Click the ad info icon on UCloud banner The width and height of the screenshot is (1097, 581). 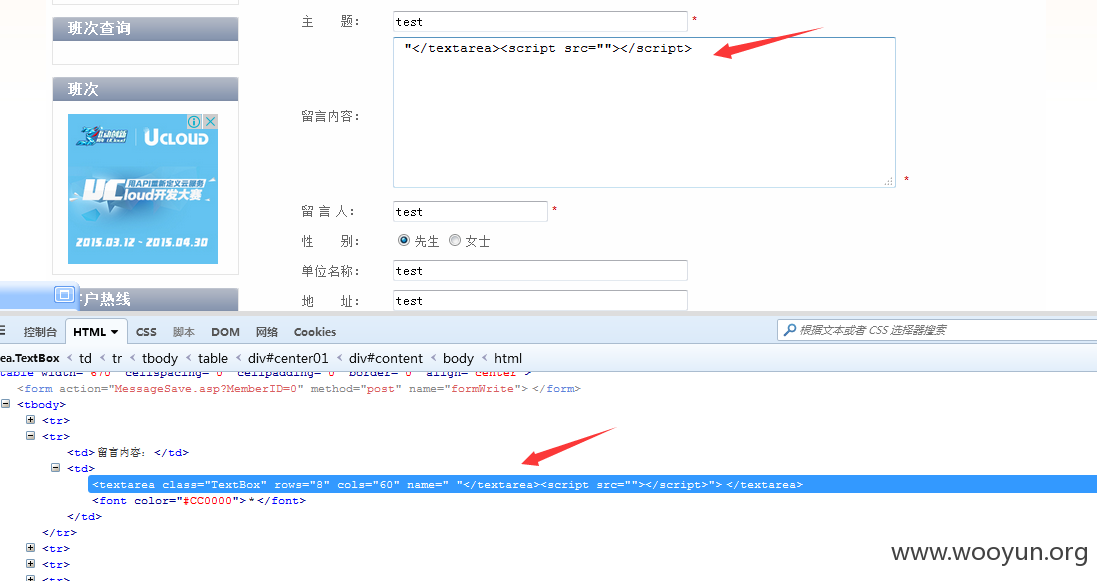194,121
